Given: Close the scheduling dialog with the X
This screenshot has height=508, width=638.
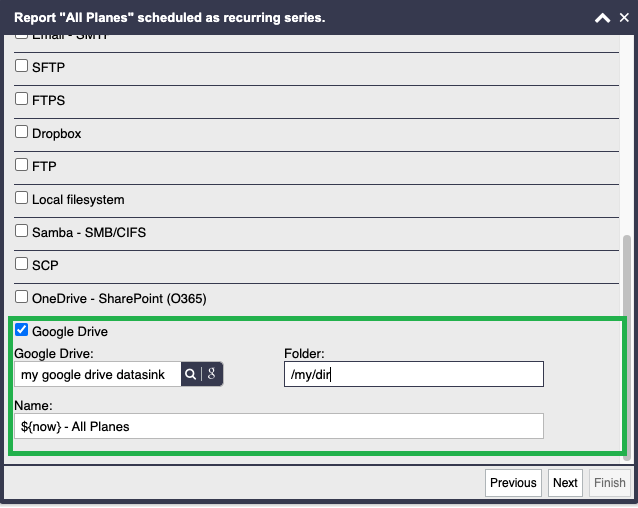Looking at the screenshot, I should (624, 17).
